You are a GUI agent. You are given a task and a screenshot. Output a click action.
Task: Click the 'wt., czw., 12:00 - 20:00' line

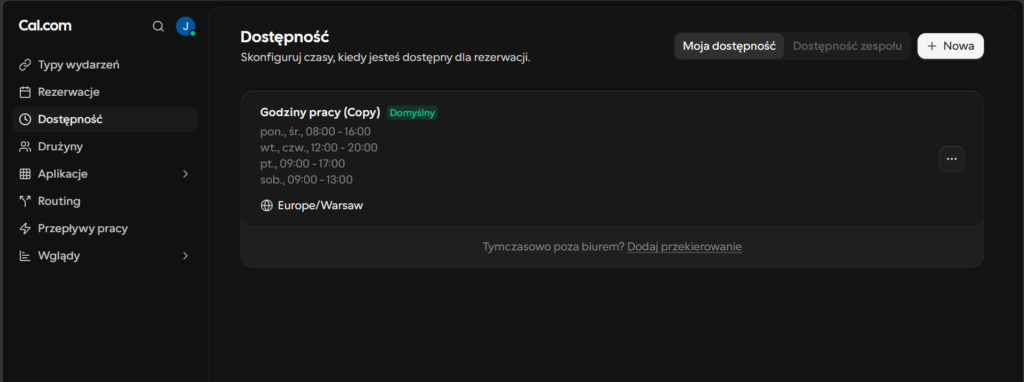tap(319, 148)
